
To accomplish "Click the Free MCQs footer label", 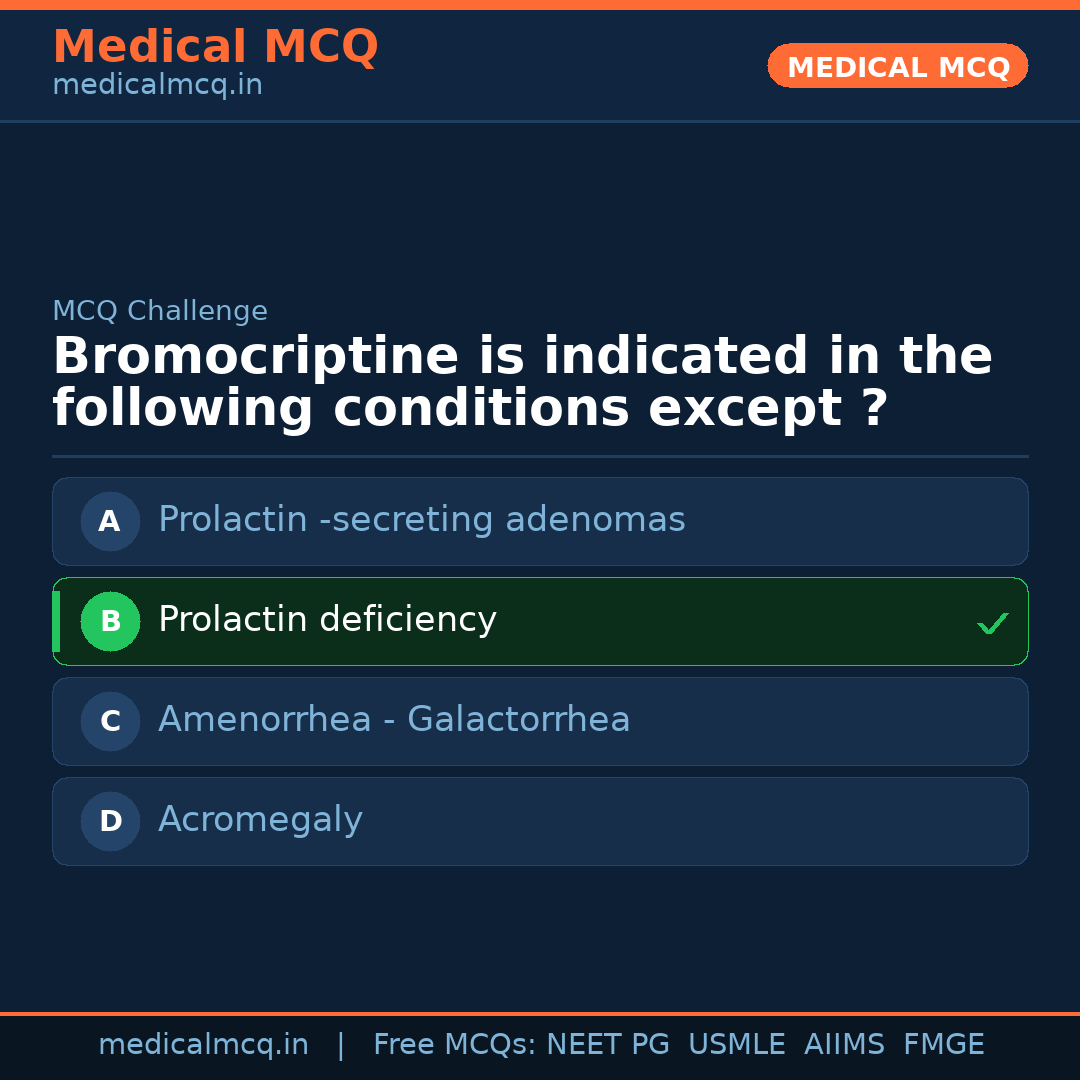I will point(455,1045).
